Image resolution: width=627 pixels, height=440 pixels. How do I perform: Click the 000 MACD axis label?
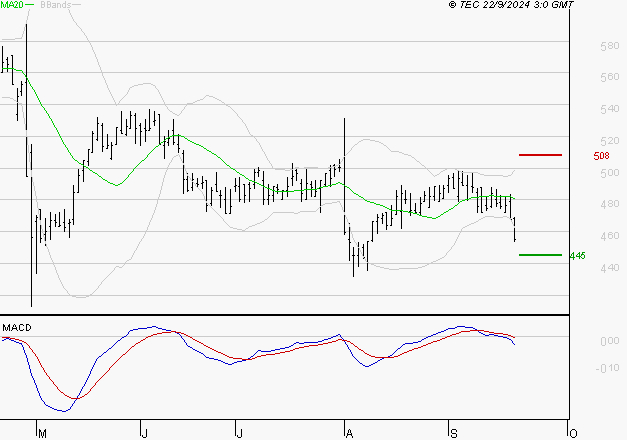(609, 341)
